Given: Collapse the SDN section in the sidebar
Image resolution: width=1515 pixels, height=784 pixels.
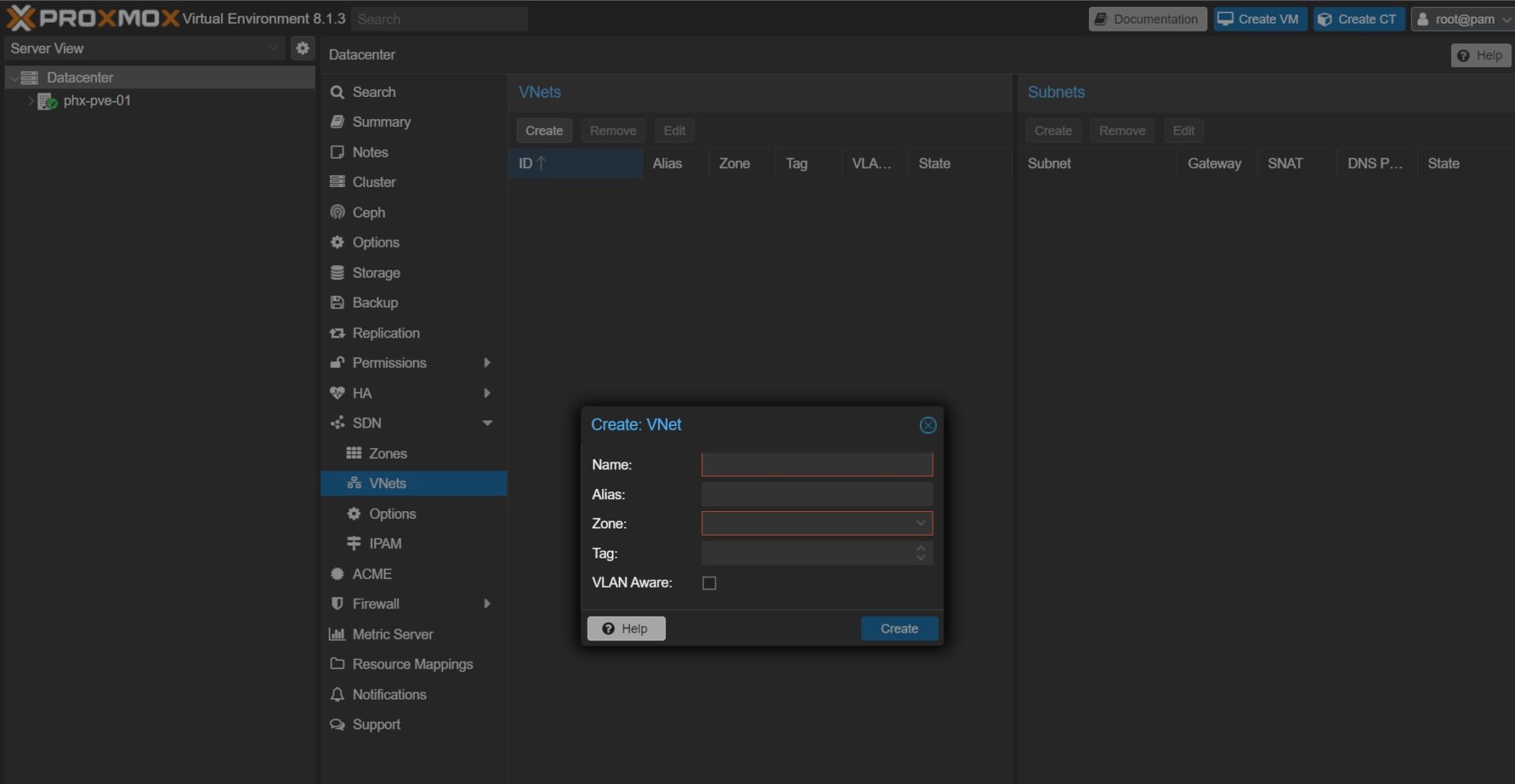Looking at the screenshot, I should (x=487, y=423).
